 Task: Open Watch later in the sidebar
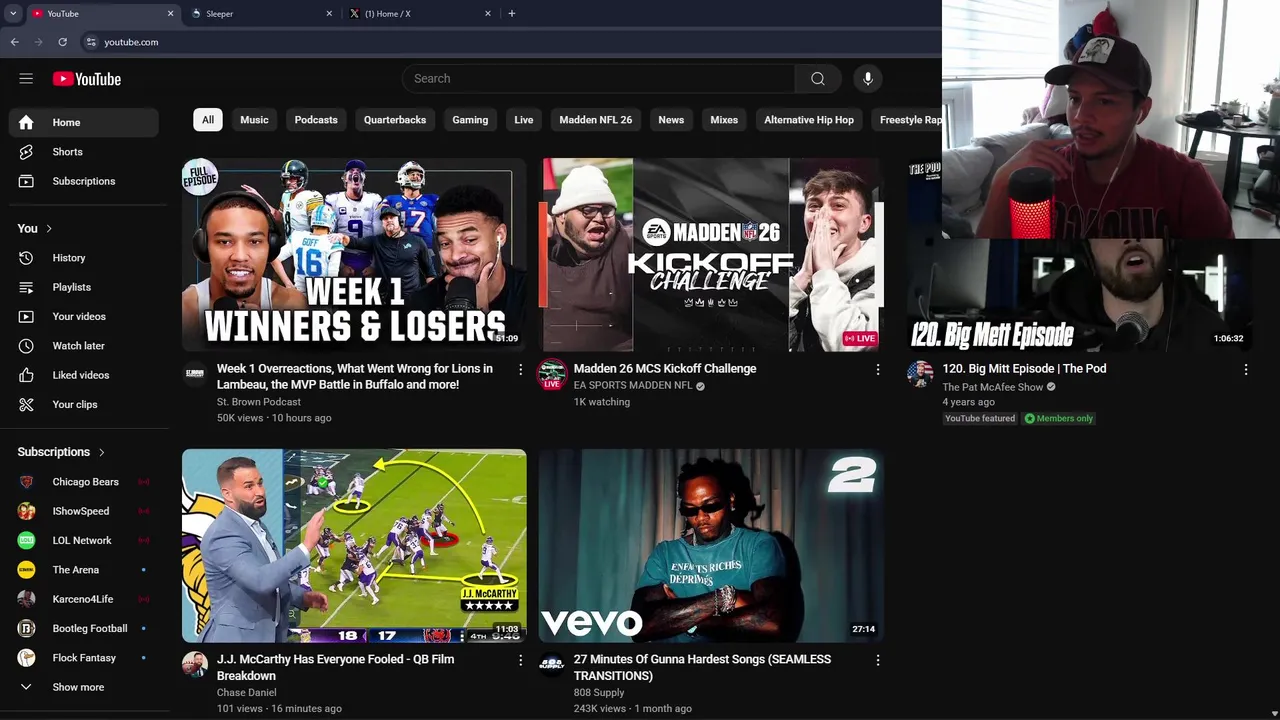pos(84,346)
